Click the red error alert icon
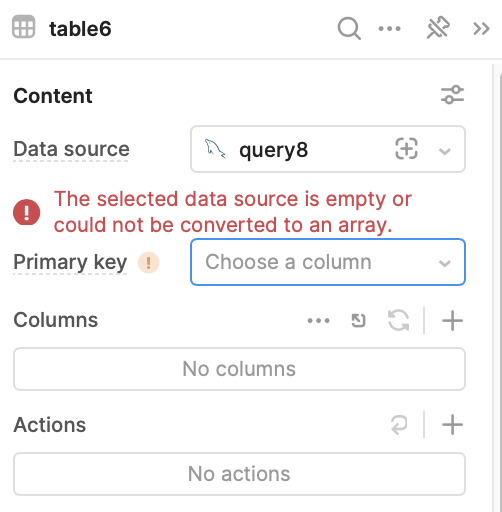Image resolution: width=502 pixels, height=512 pixels. (x=27, y=212)
